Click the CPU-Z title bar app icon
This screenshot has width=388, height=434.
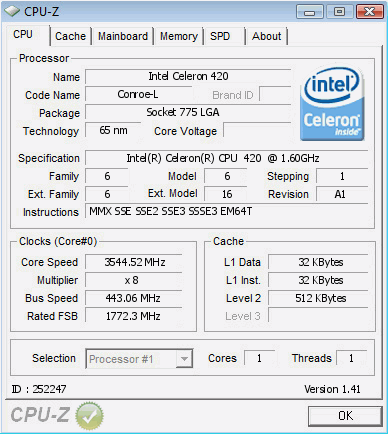(x=12, y=12)
